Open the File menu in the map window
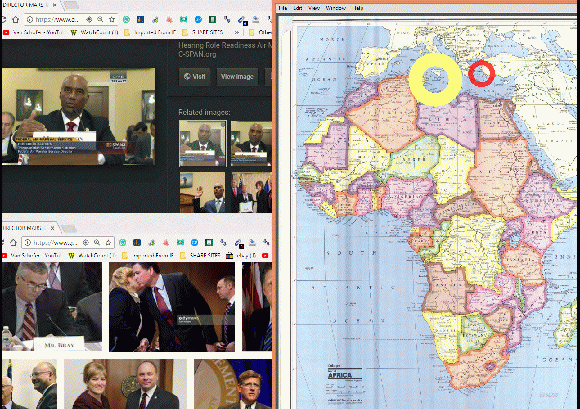580x409 pixels. (x=283, y=8)
